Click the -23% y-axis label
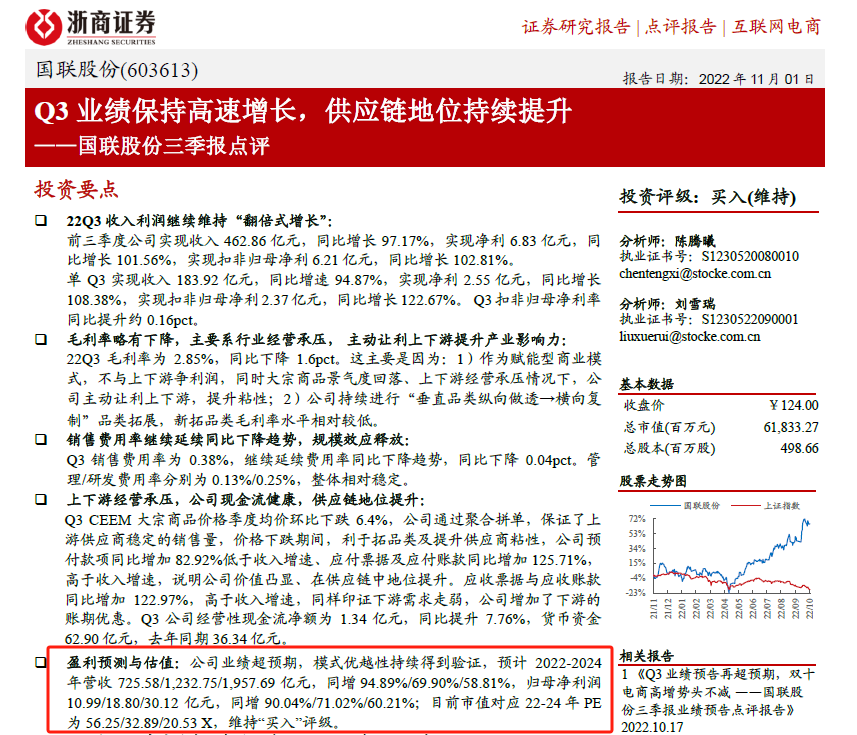The height and width of the screenshot is (735, 857). tap(636, 592)
